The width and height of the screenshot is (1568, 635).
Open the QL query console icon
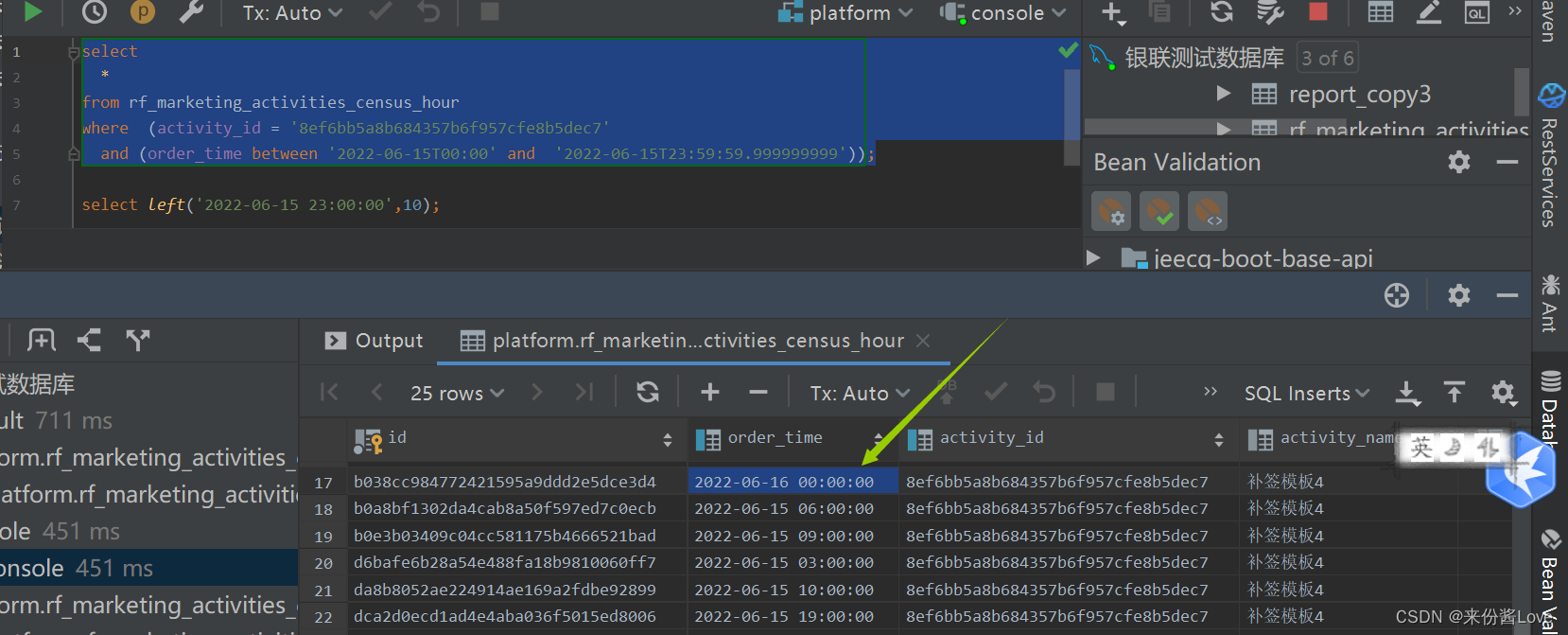click(1476, 11)
